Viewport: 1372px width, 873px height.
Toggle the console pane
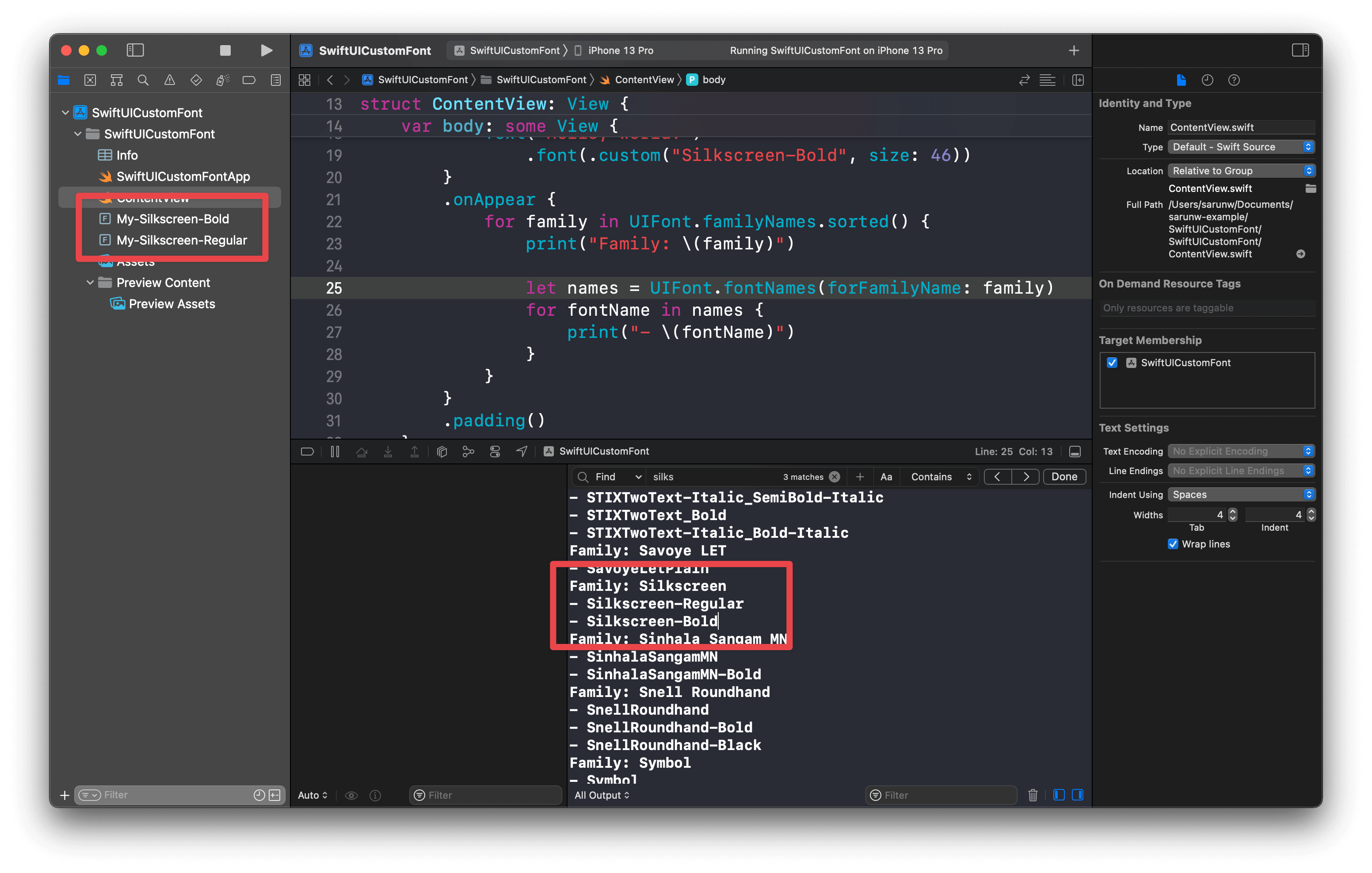click(x=1078, y=795)
